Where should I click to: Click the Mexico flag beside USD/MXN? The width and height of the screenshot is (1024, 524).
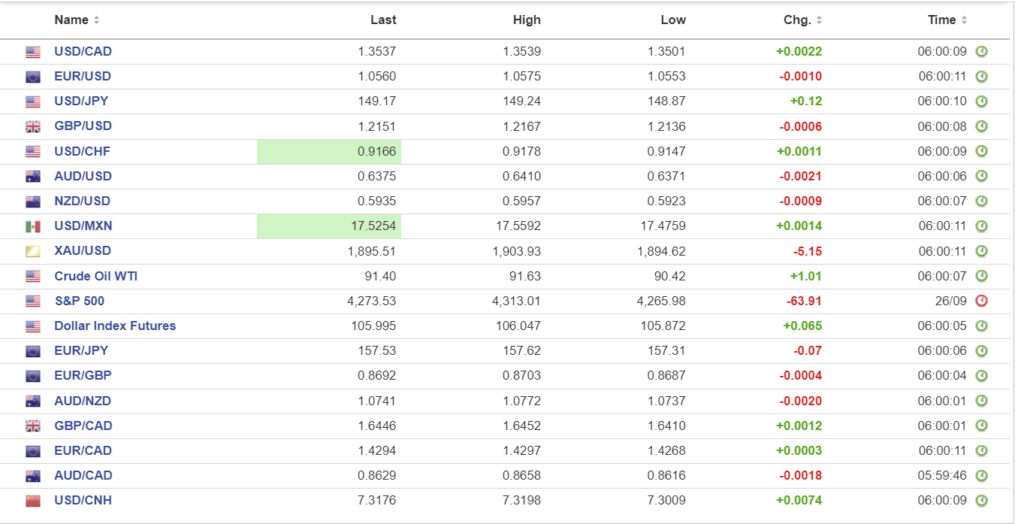(x=33, y=227)
